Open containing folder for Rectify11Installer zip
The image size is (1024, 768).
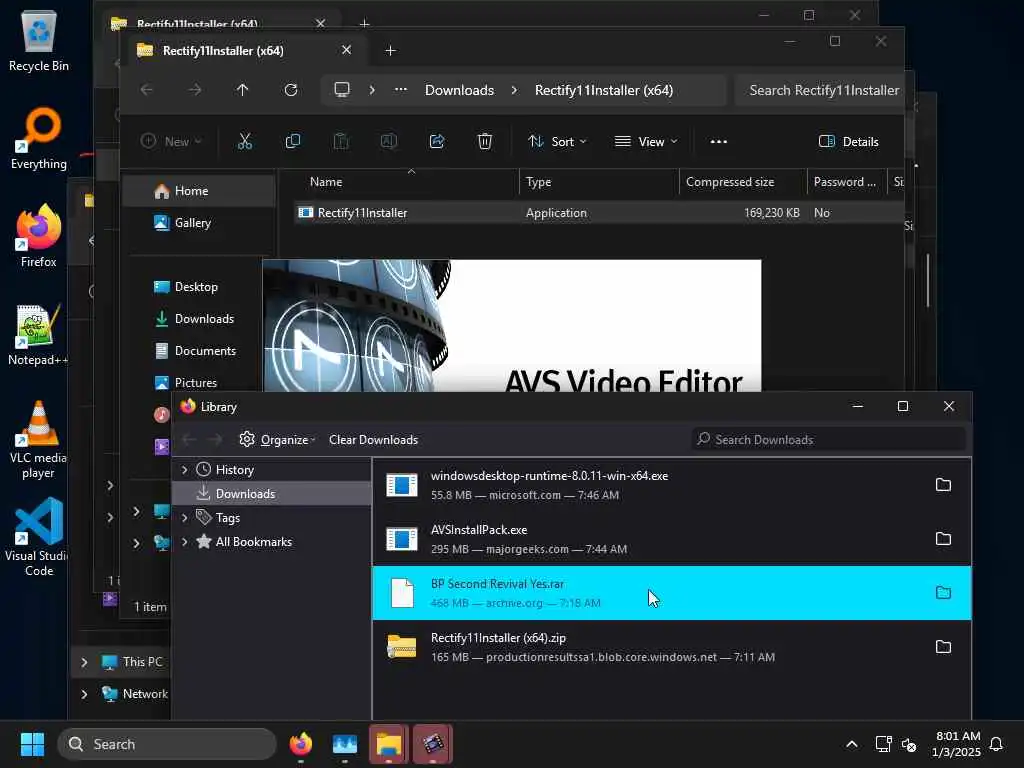tap(943, 647)
